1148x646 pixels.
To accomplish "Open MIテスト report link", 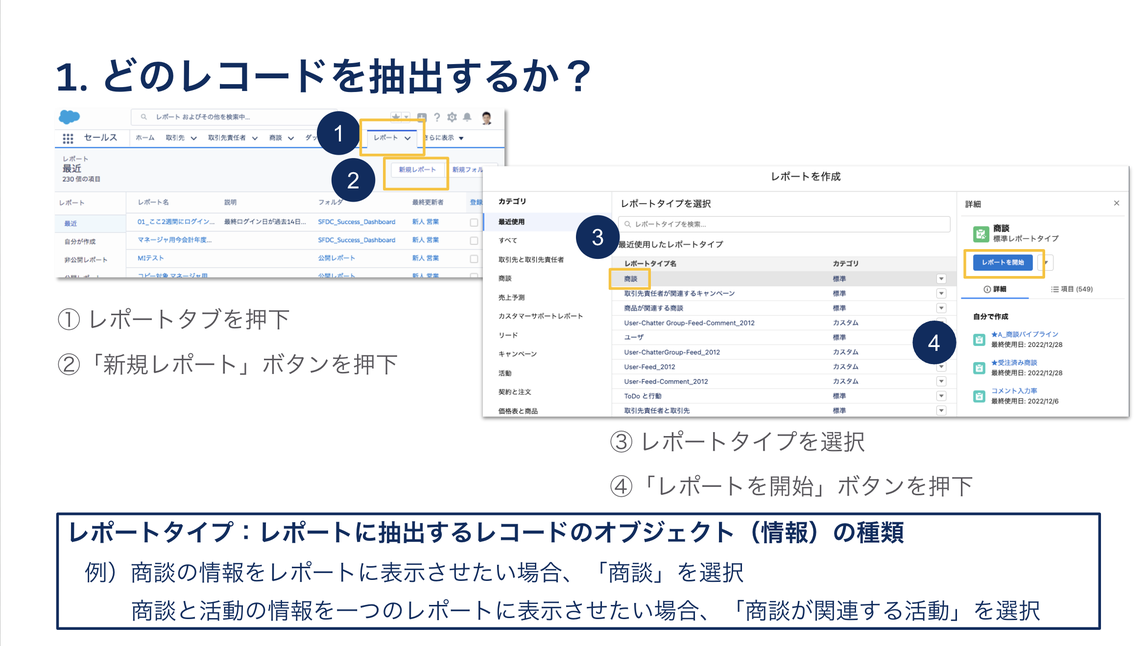I will click(x=151, y=259).
